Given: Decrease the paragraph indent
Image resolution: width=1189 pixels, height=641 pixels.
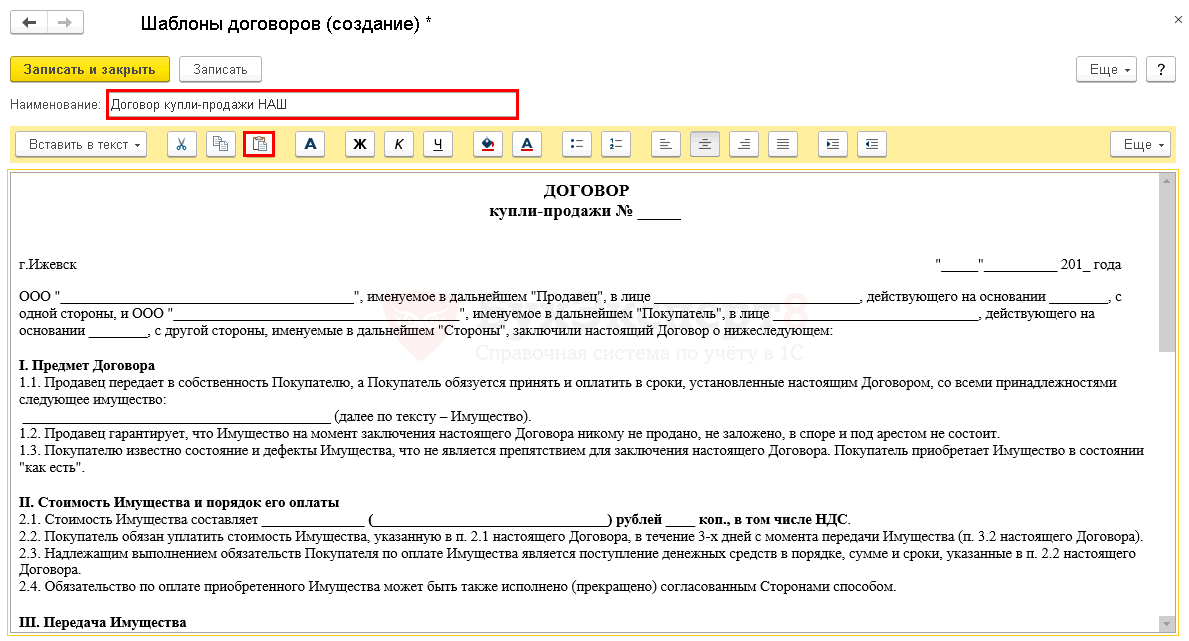Looking at the screenshot, I should coord(871,144).
